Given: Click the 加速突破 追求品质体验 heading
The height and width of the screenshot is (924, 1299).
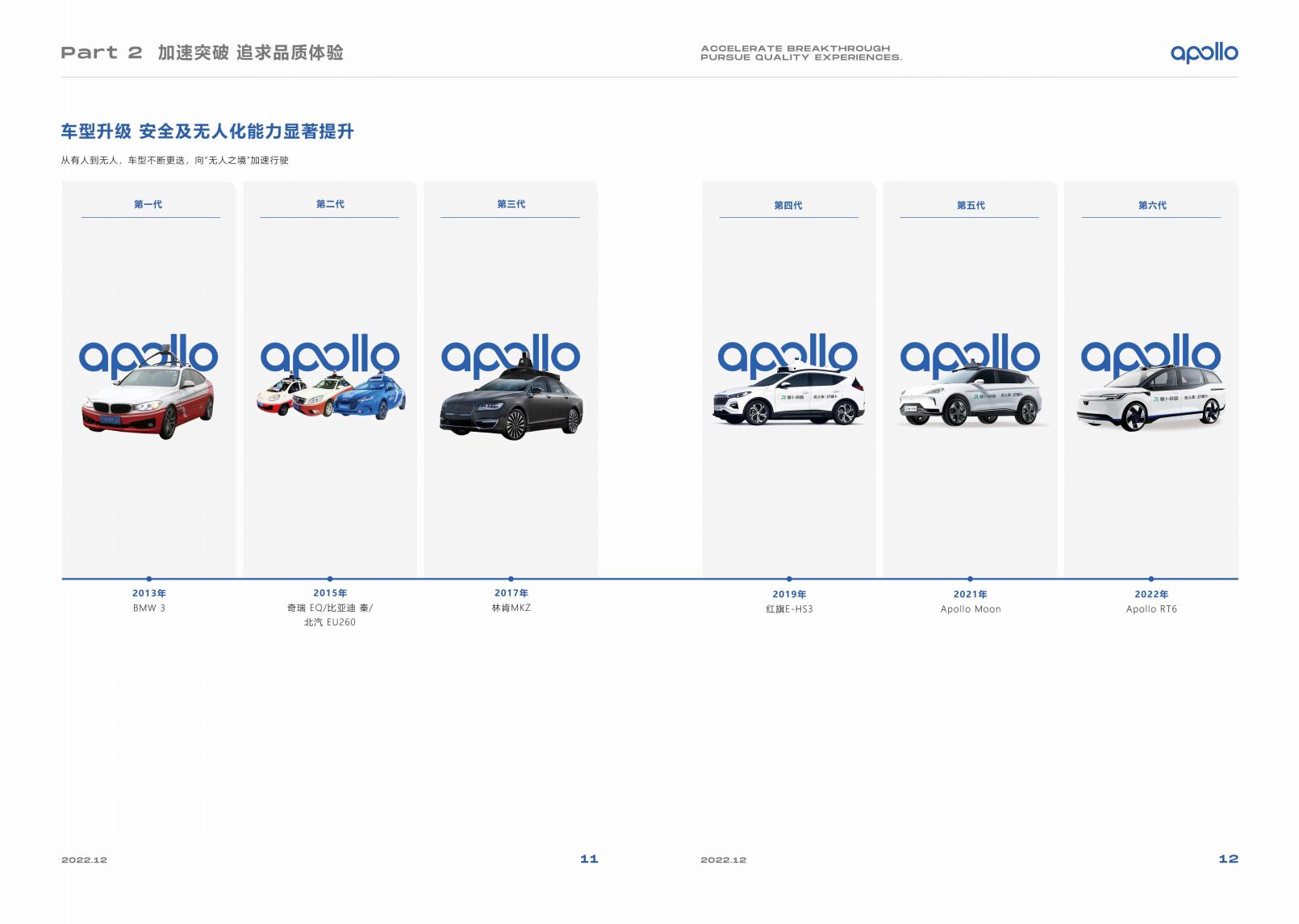Looking at the screenshot, I should point(251,52).
